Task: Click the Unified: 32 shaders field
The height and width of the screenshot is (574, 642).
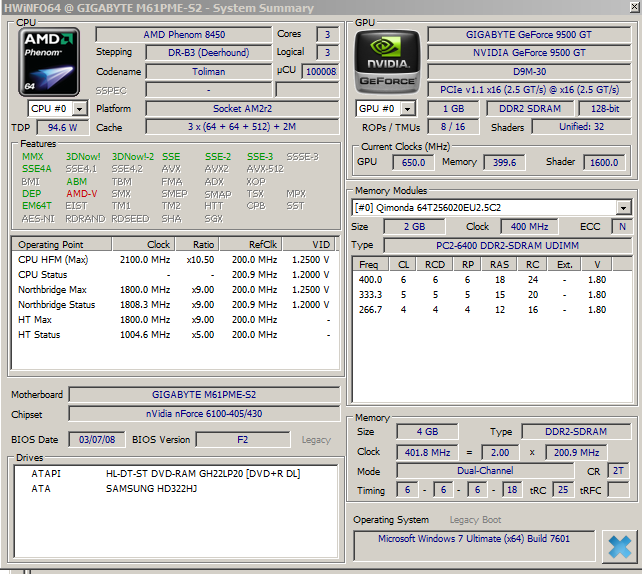Action: (581, 127)
